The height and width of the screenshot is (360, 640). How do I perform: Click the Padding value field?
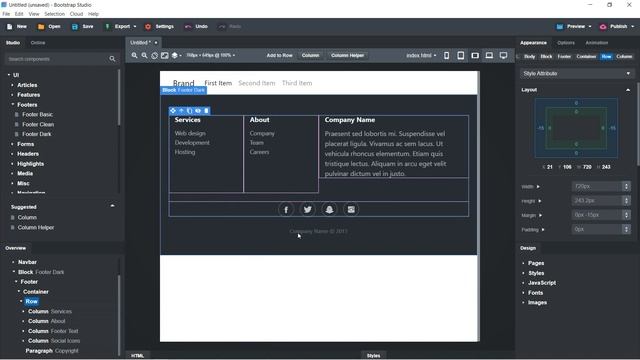point(597,229)
